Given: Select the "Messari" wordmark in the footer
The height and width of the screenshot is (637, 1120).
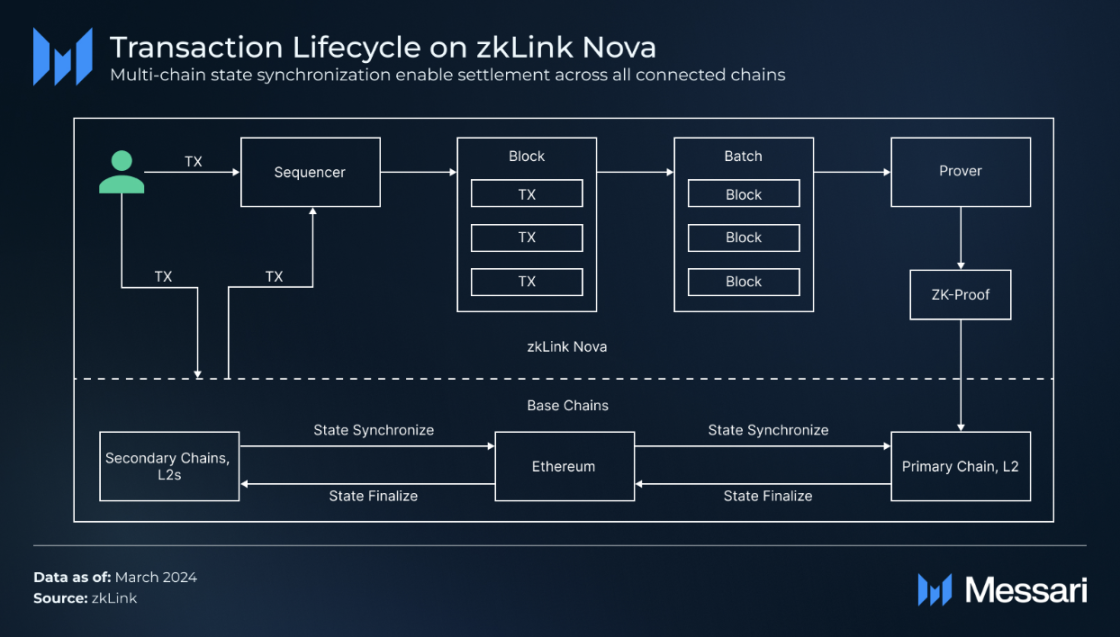Looking at the screenshot, I should tap(1026, 591).
